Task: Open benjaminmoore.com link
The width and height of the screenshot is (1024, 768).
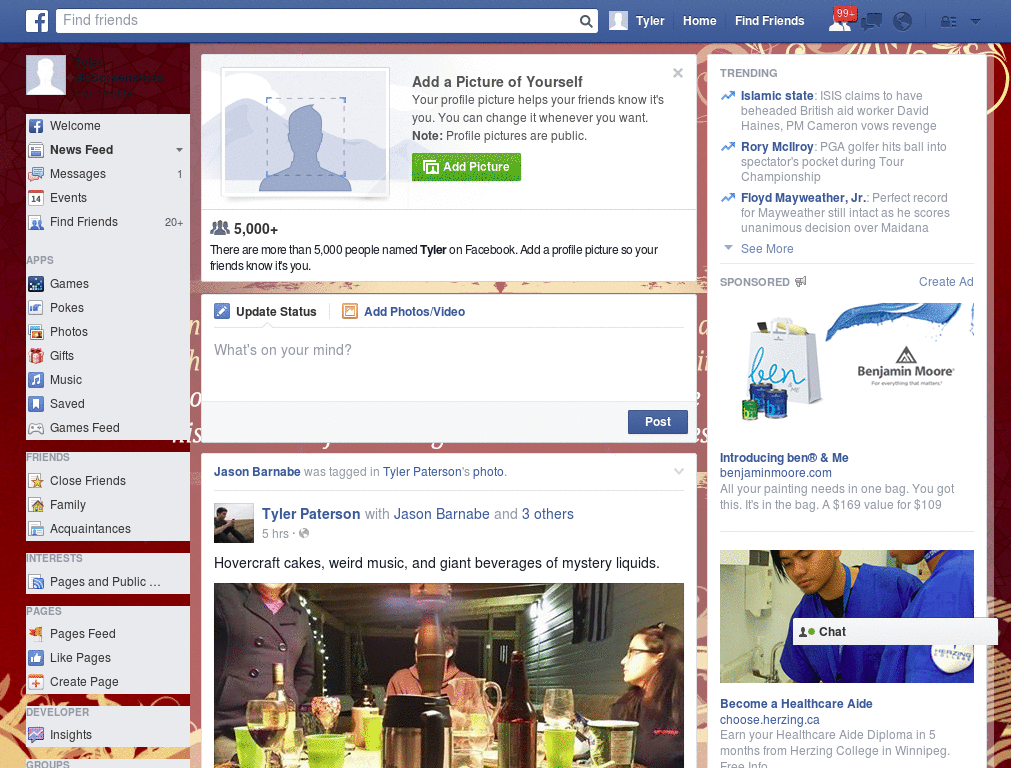Action: coord(775,473)
